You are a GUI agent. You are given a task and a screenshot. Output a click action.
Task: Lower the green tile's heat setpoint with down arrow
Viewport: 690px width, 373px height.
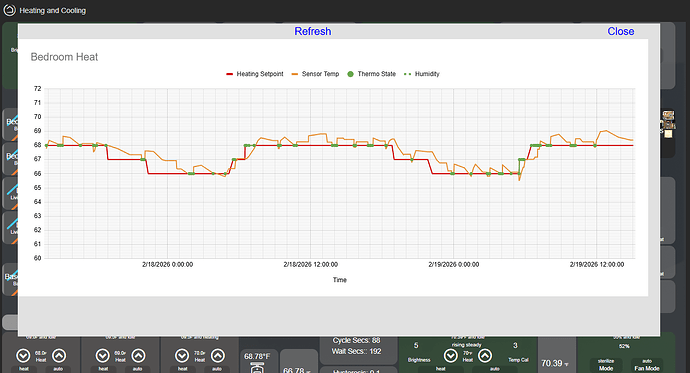point(450,355)
